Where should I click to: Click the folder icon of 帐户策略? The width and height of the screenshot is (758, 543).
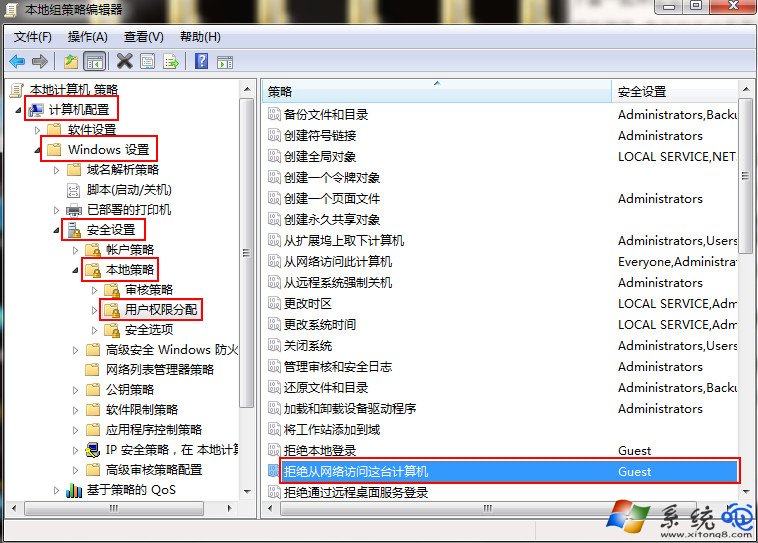pyautogui.click(x=93, y=250)
